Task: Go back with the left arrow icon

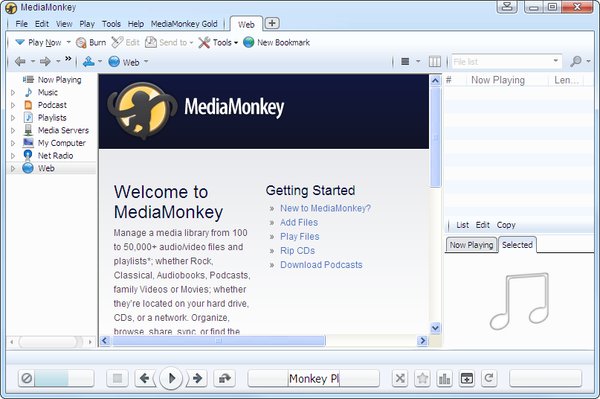Action: click(20, 61)
